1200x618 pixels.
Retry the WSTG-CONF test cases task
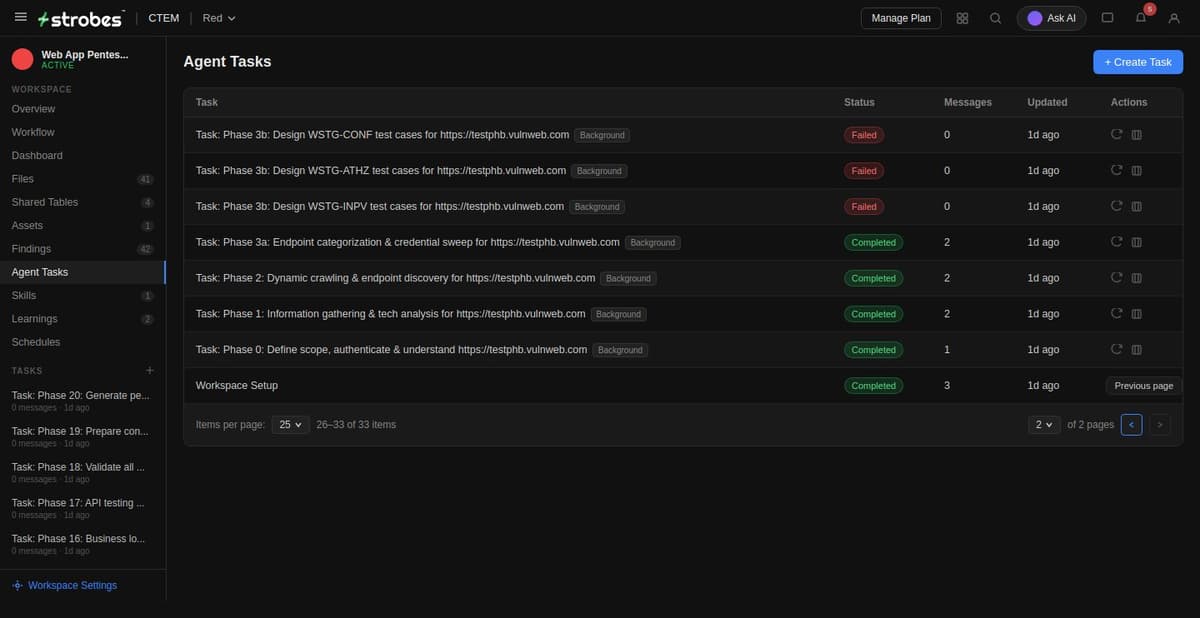click(1117, 135)
